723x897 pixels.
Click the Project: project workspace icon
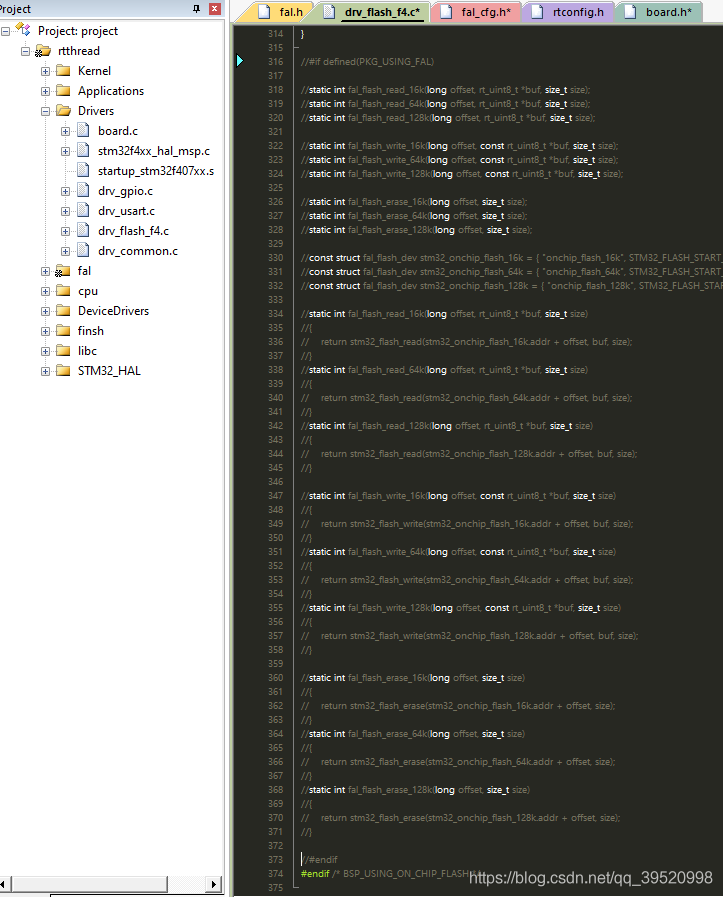[23, 29]
